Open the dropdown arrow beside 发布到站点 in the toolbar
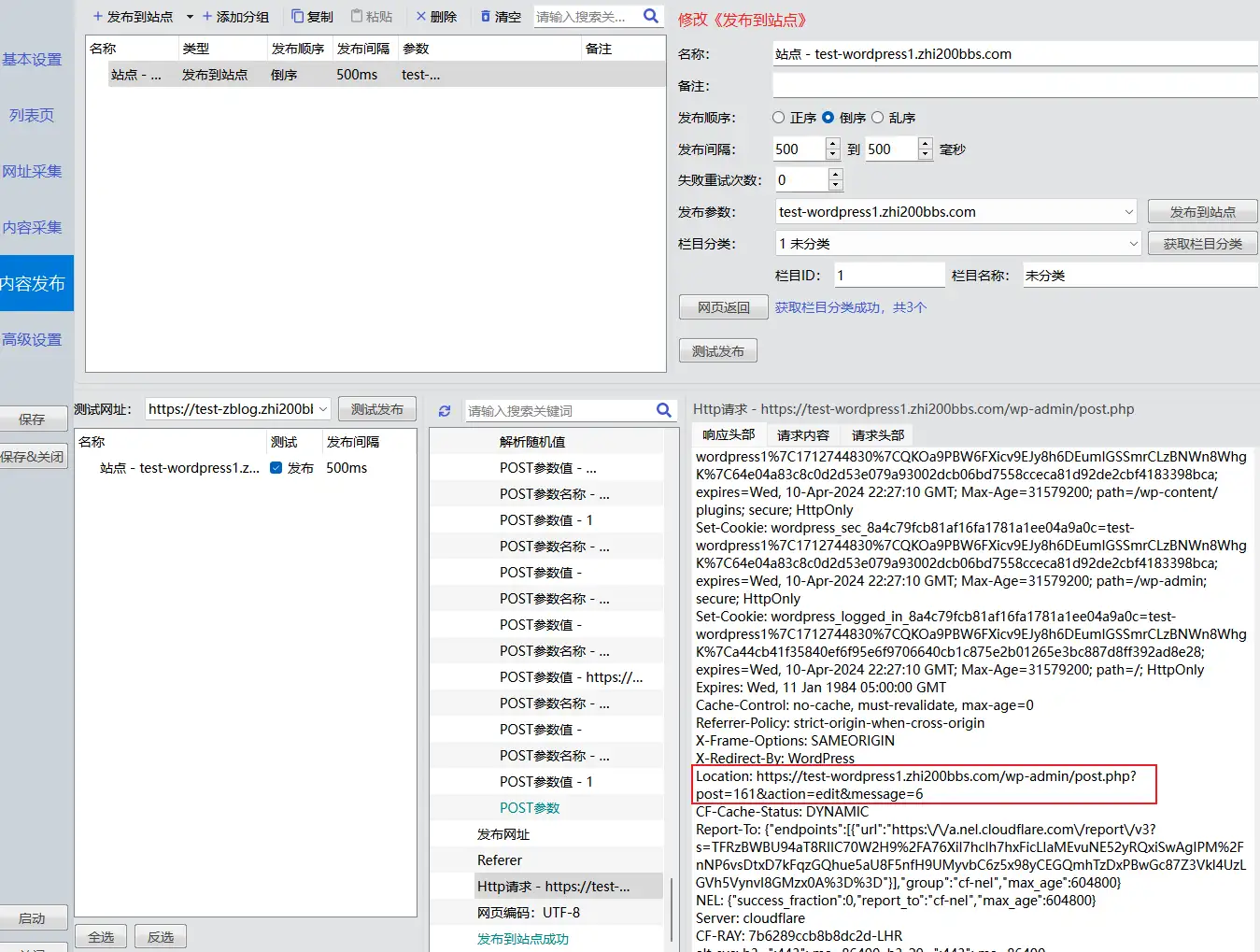 coord(190,17)
